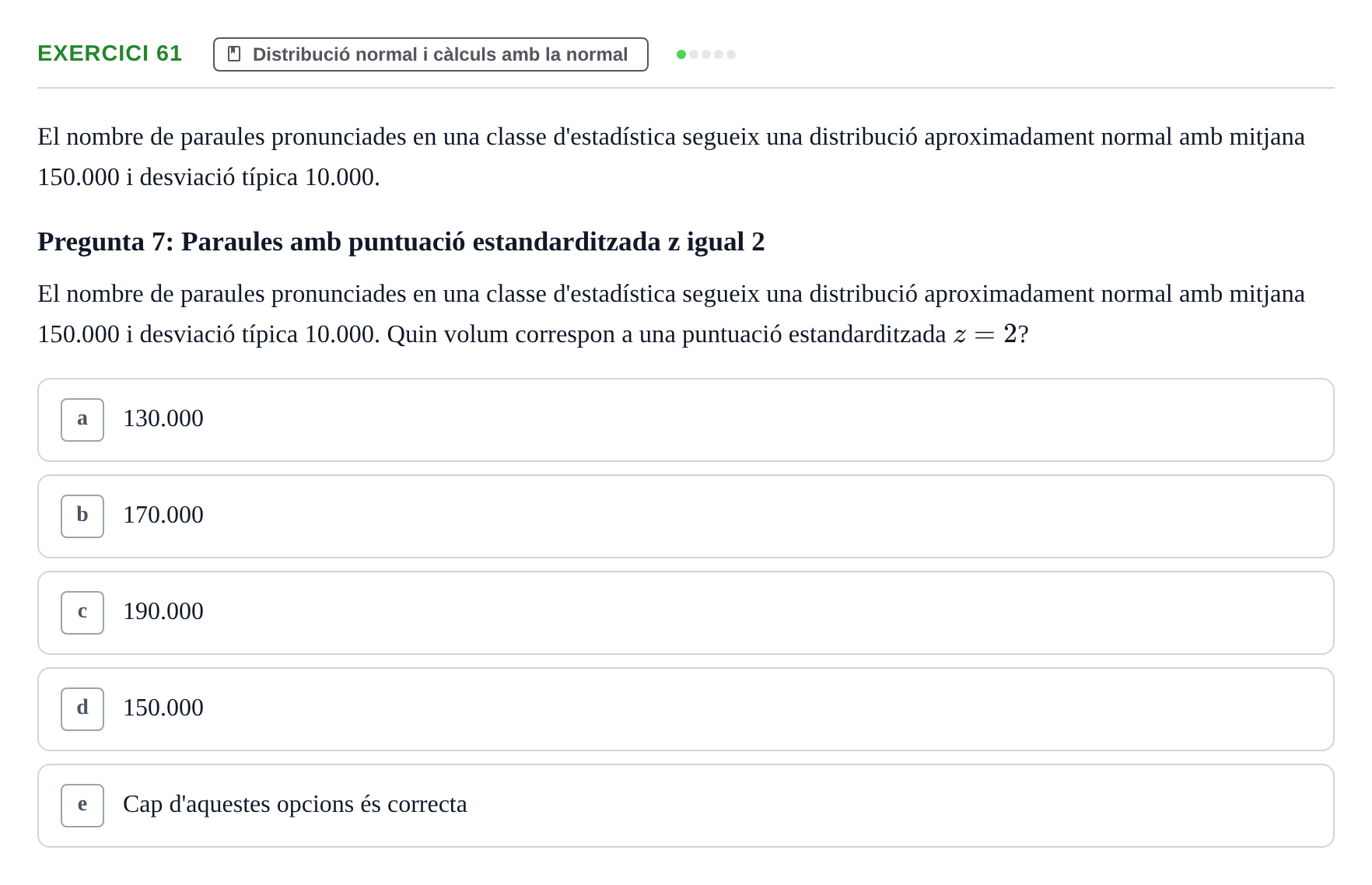This screenshot has width=1372, height=885.
Task: Choose option e: Cap d'aquestes opcions és correcta
Action: pyautogui.click(x=686, y=806)
